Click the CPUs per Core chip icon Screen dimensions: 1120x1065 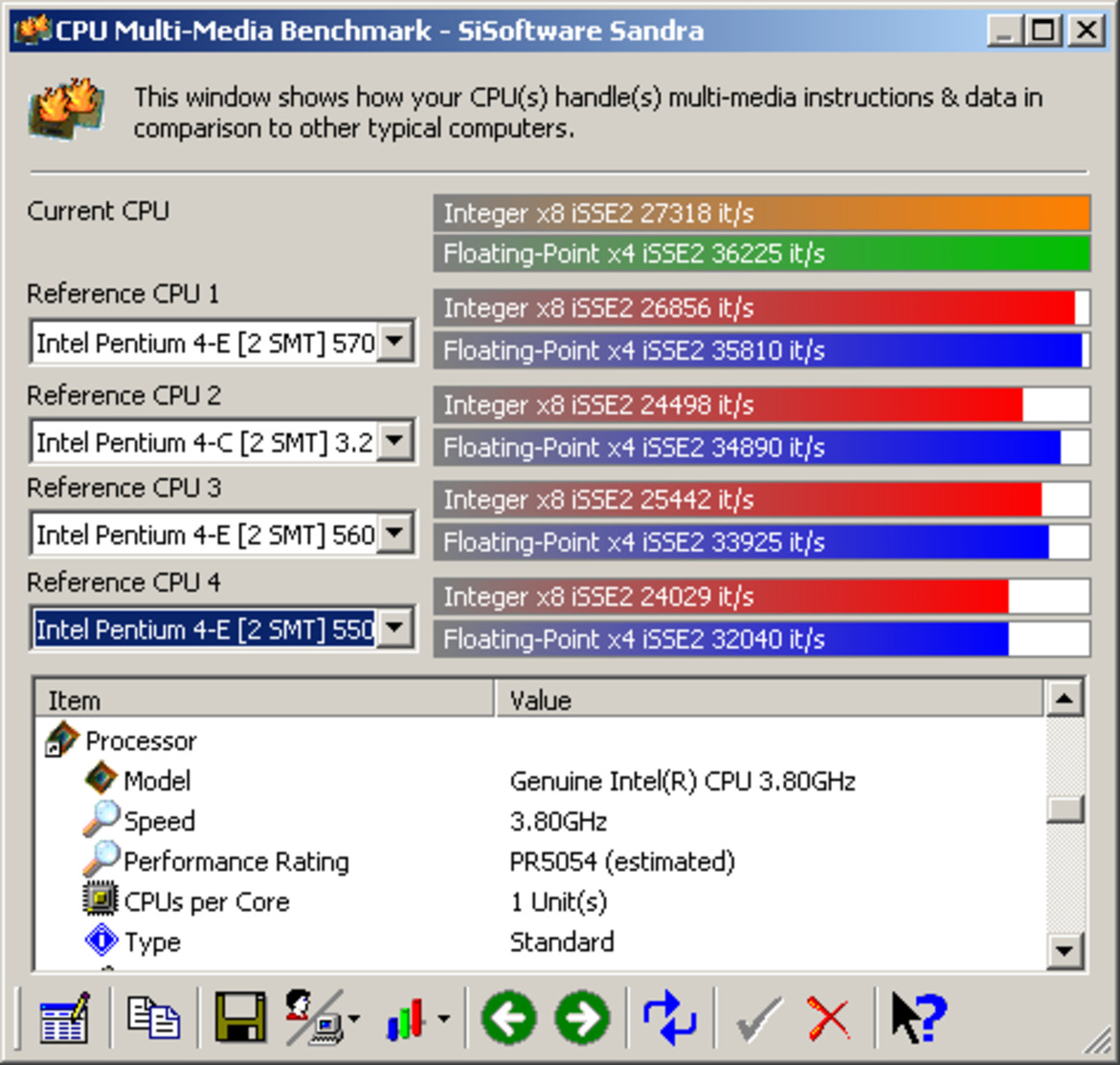(x=101, y=899)
